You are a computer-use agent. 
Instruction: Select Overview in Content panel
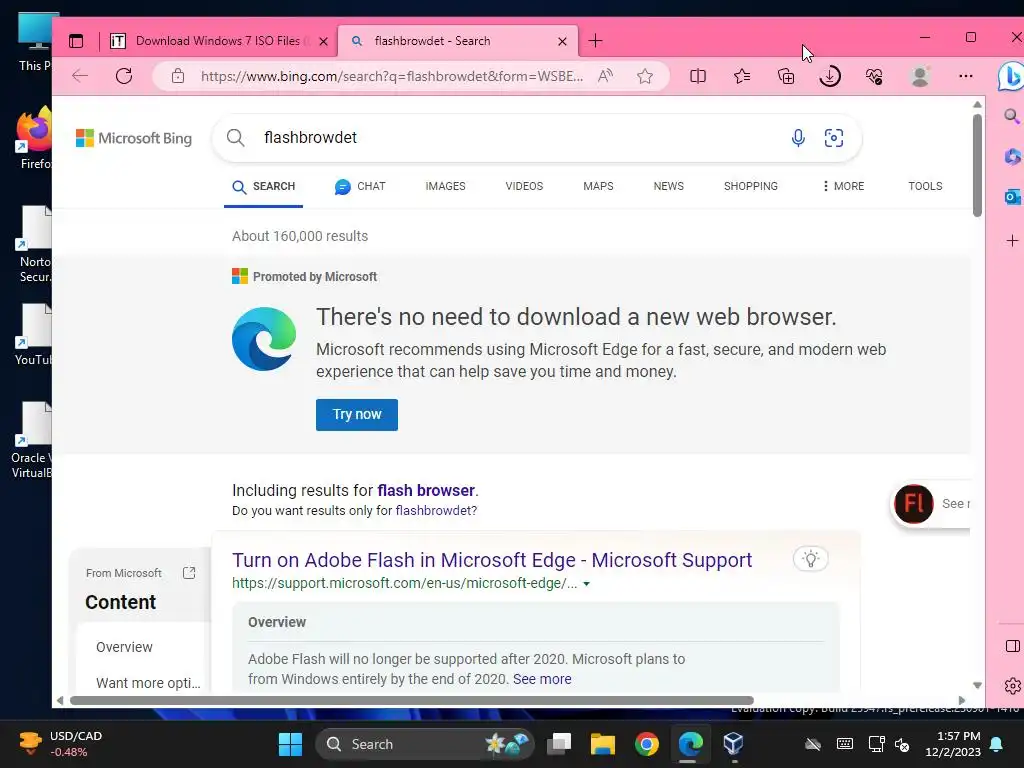pos(124,647)
